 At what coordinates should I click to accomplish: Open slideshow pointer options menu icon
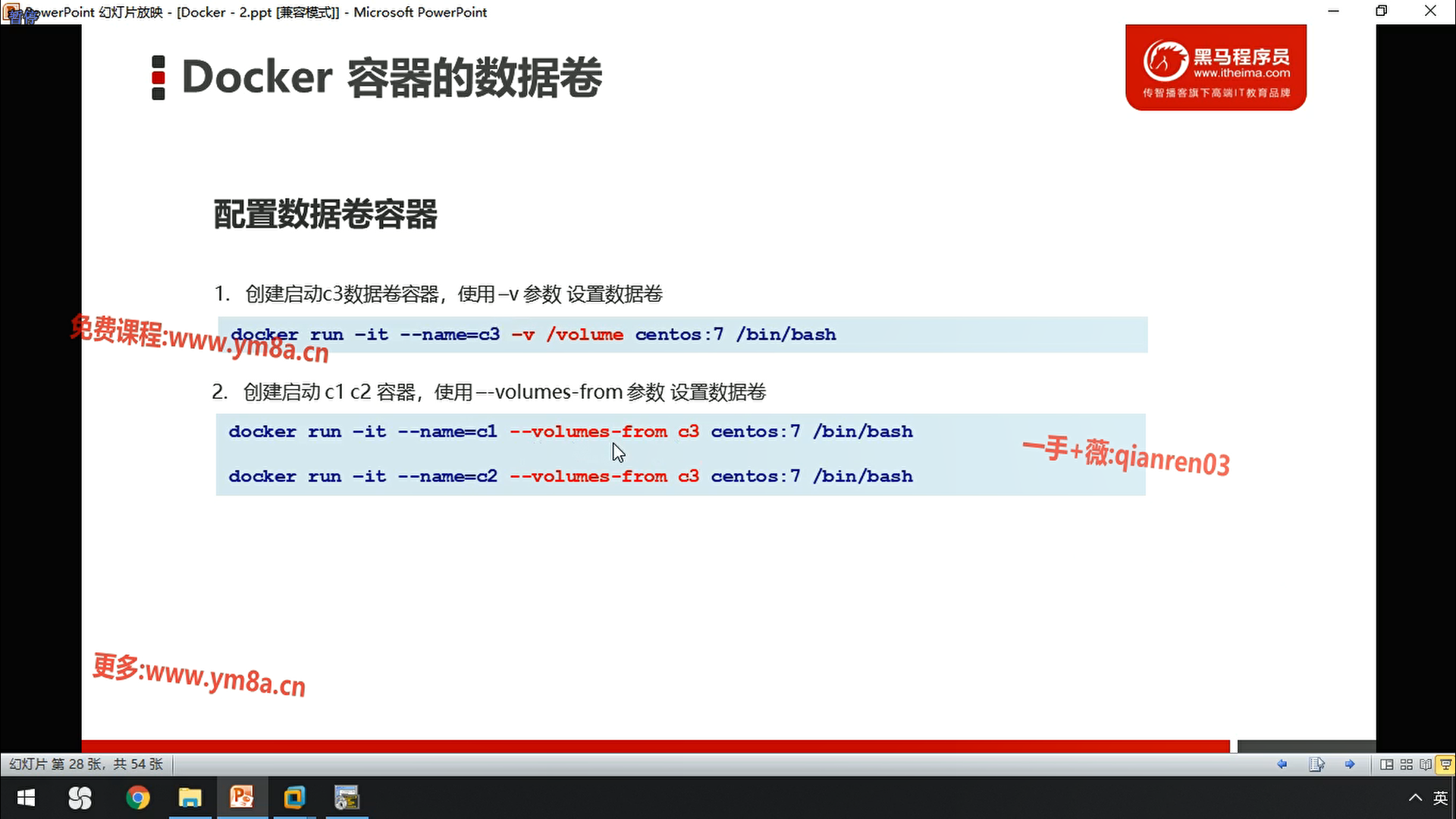pyautogui.click(x=1316, y=764)
